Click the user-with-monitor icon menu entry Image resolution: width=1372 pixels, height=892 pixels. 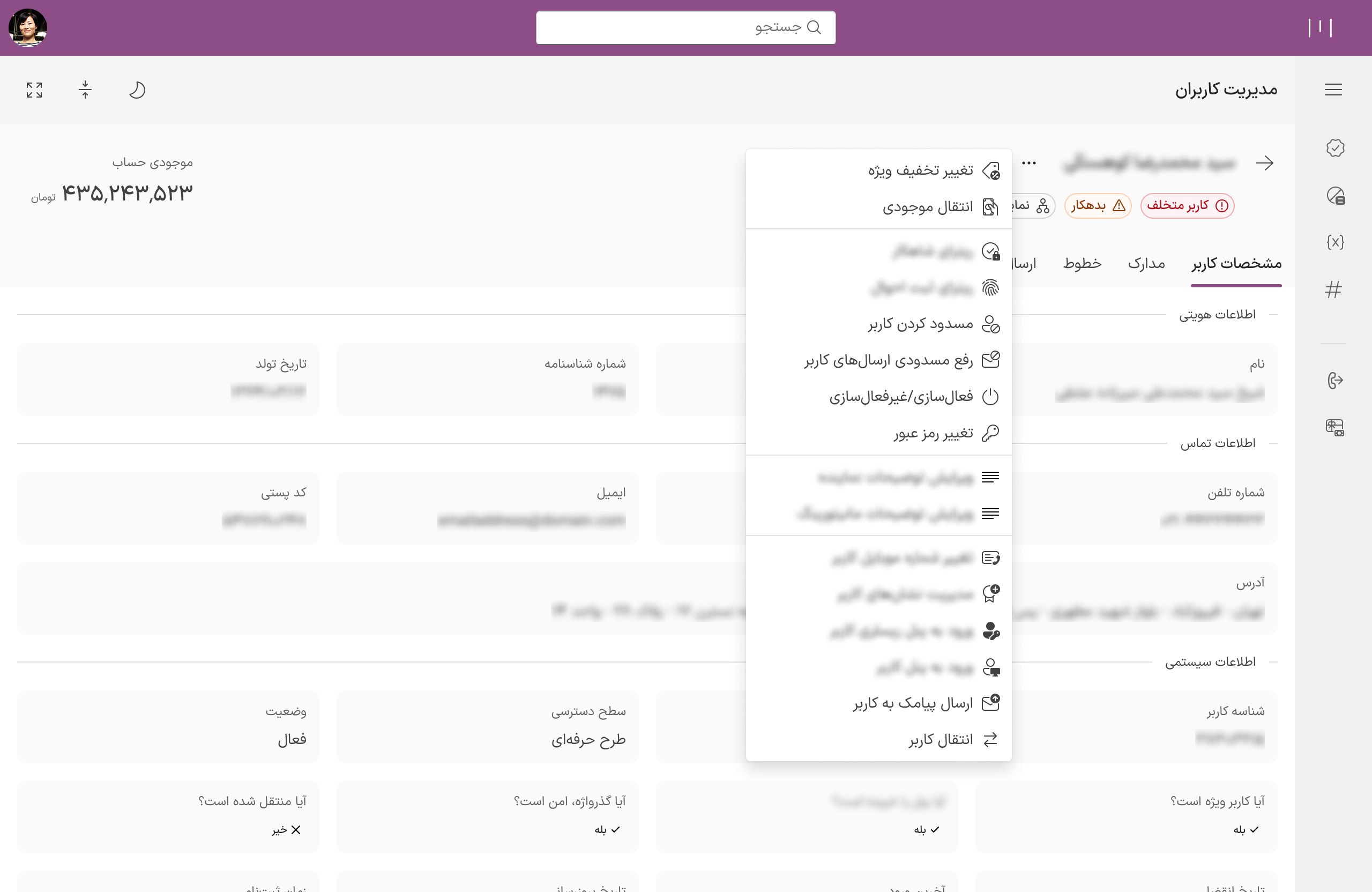pos(878,668)
